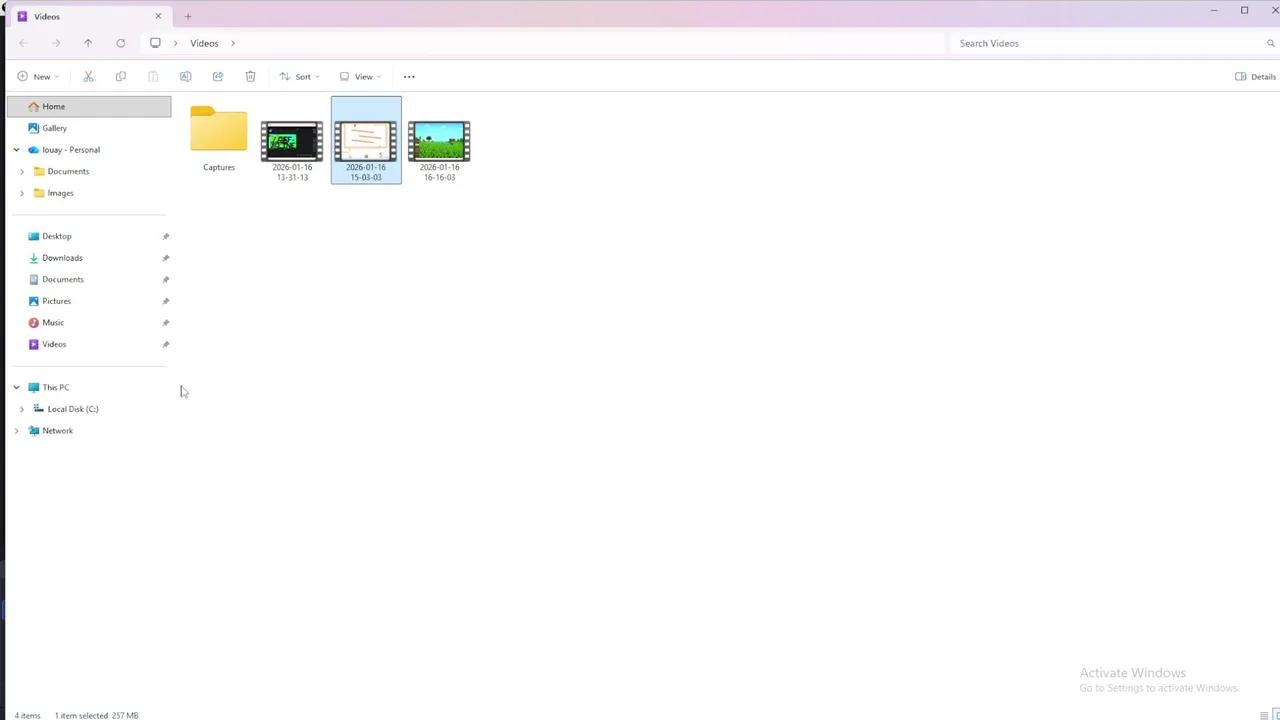Viewport: 1280px width, 720px height.
Task: Go back with the left arrow
Action: [x=23, y=43]
